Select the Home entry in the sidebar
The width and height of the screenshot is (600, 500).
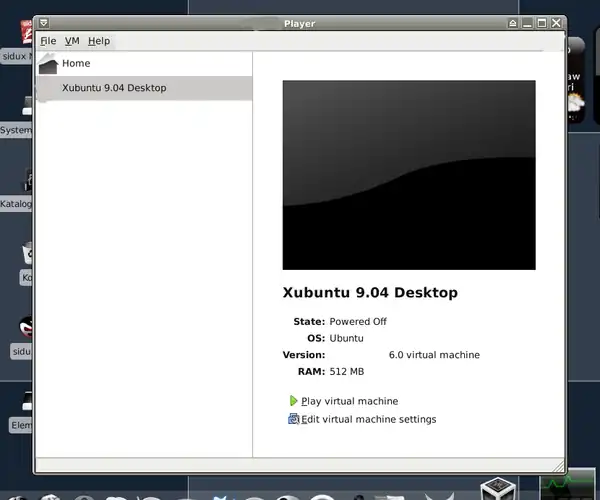pos(76,64)
